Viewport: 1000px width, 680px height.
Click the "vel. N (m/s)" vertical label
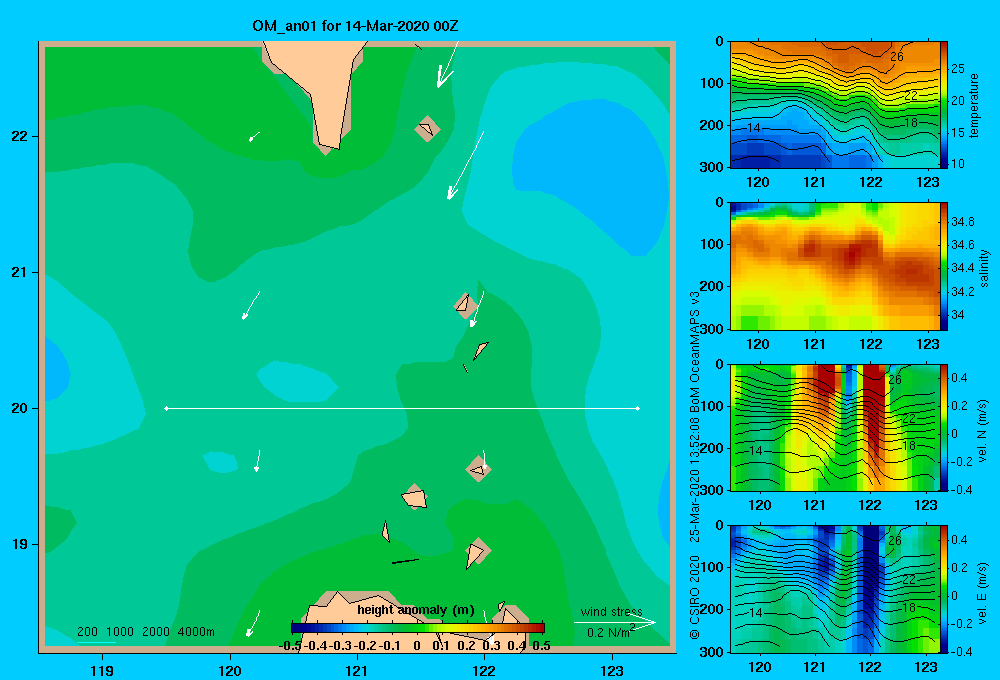[x=982, y=431]
